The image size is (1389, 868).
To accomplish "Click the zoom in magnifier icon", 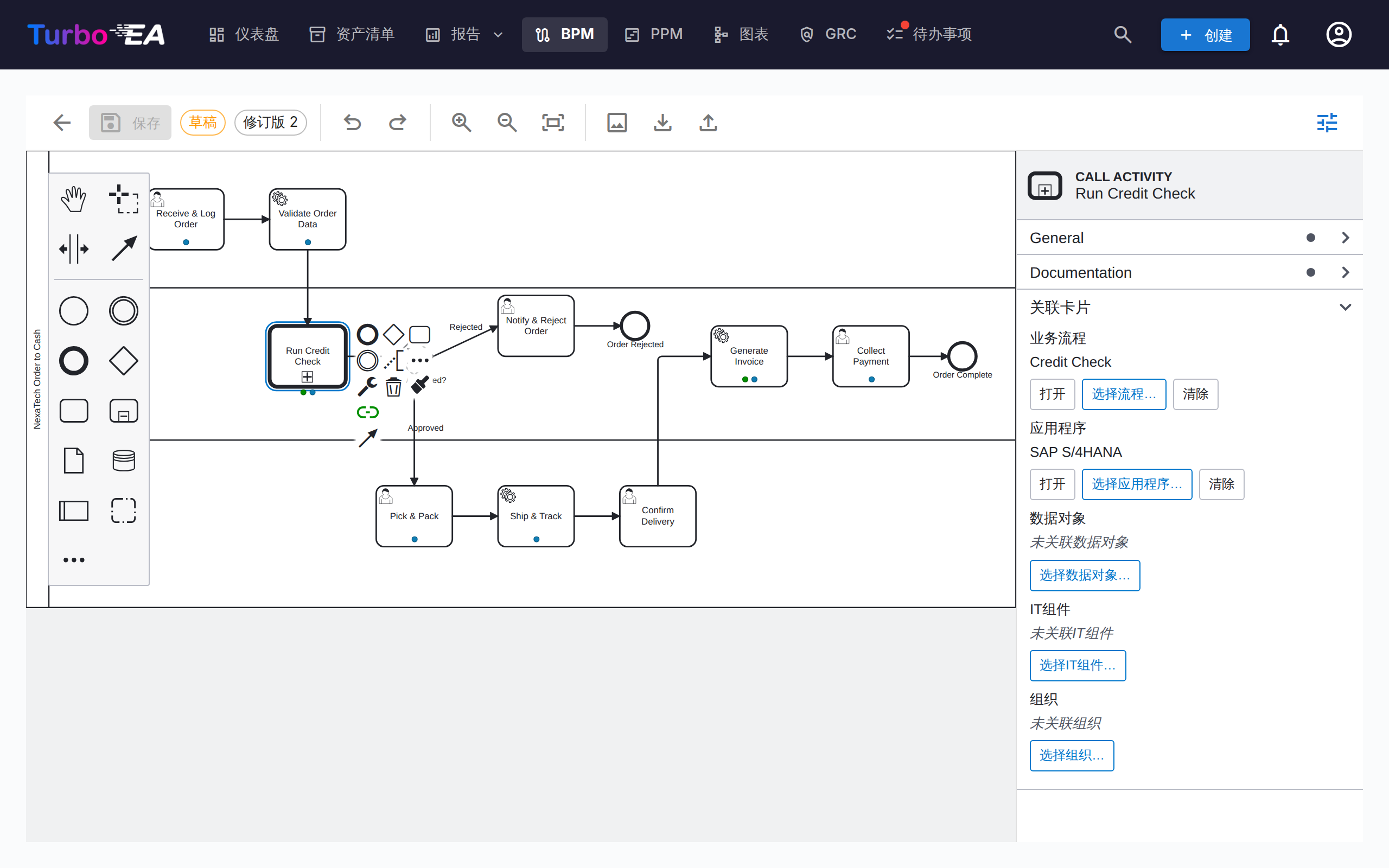I will pos(462,122).
